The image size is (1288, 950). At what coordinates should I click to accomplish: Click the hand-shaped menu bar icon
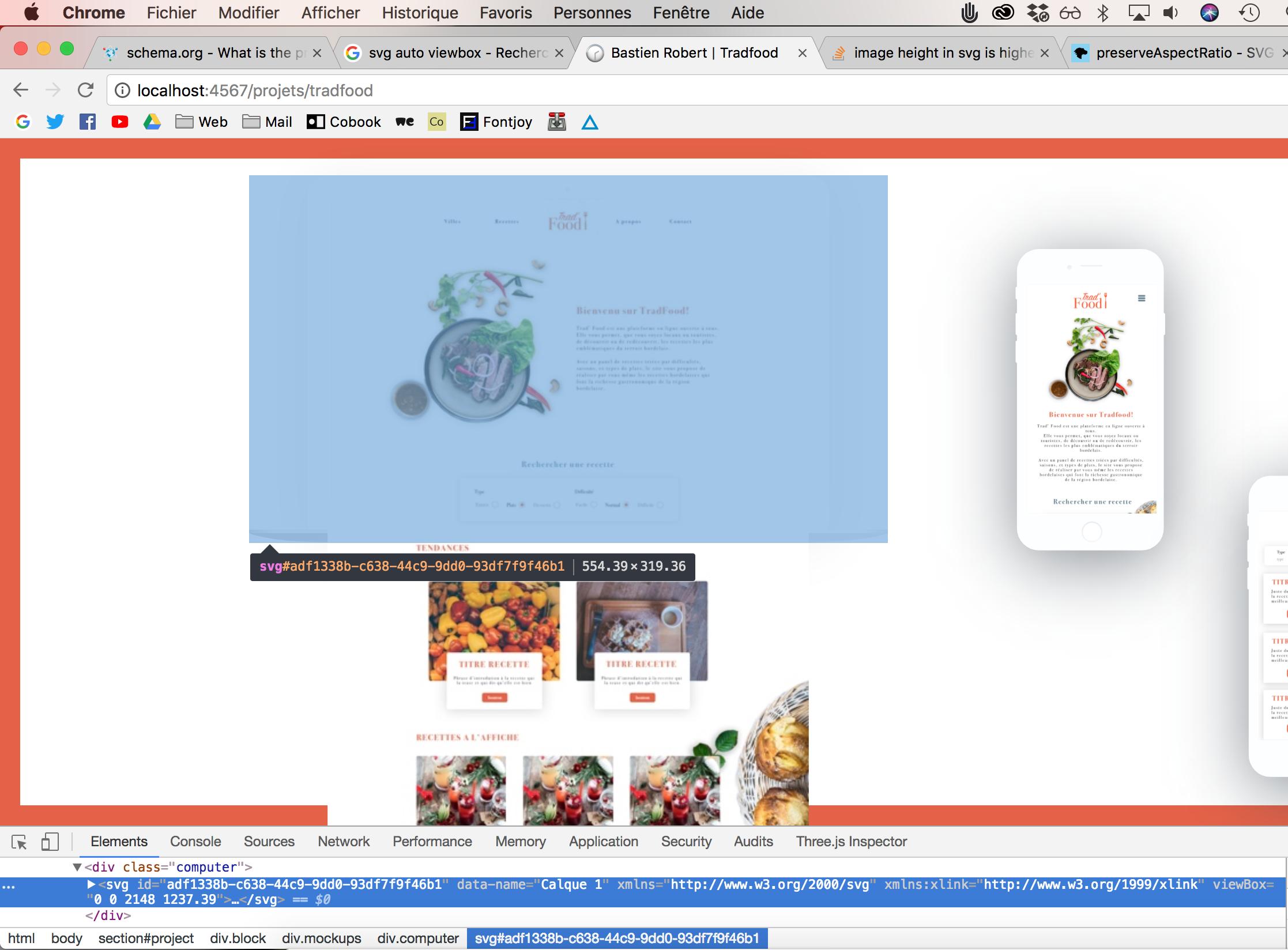(970, 13)
